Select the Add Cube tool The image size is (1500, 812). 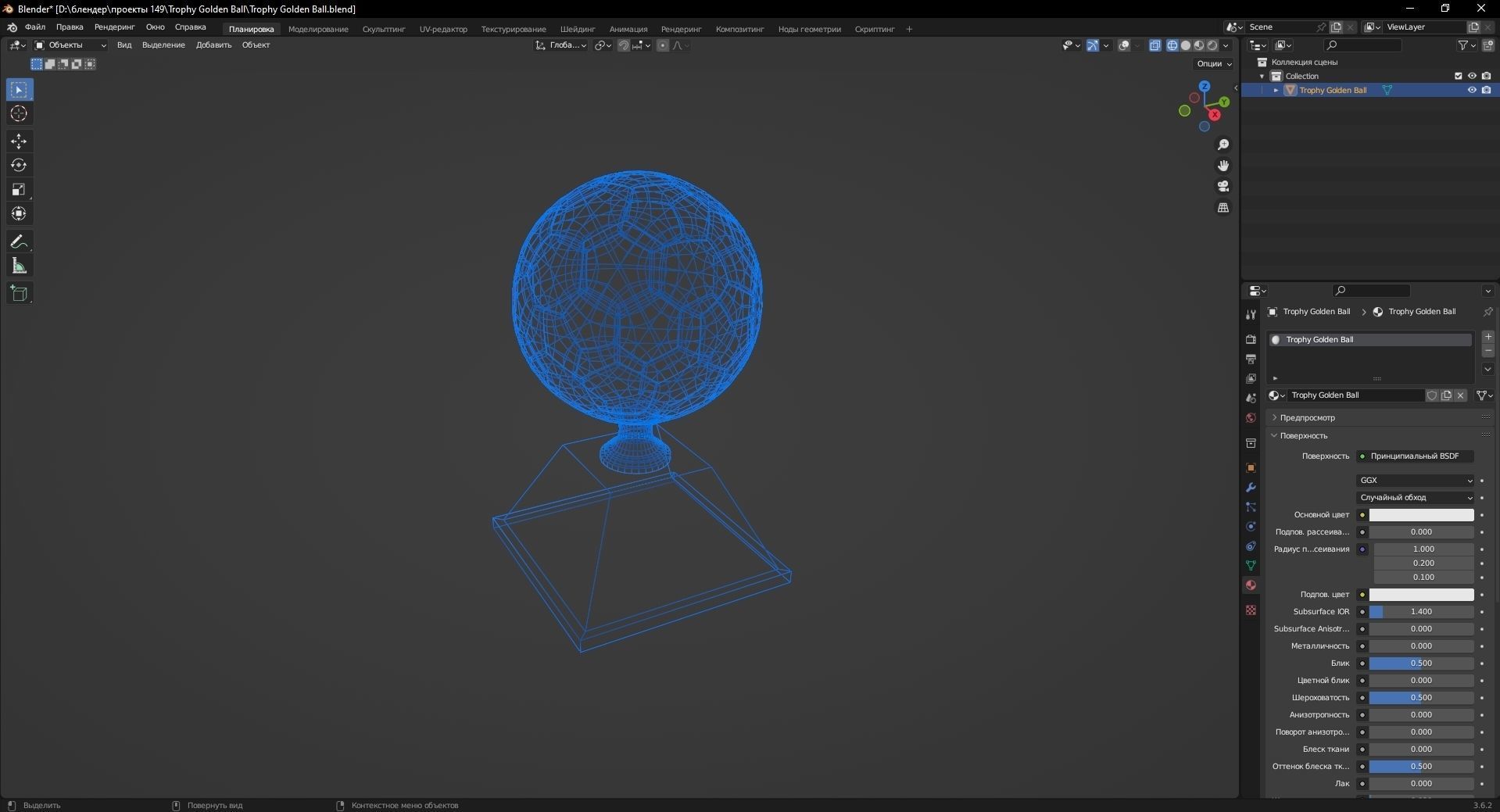[19, 294]
